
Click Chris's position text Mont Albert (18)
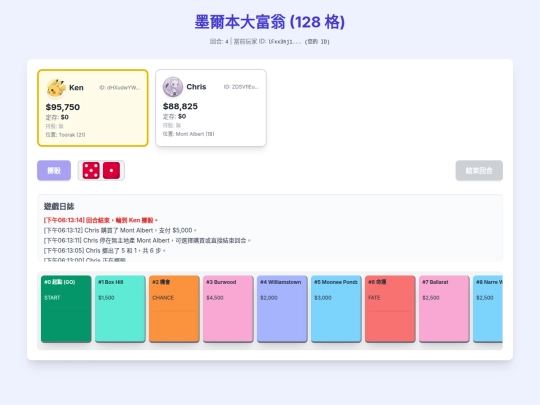(188, 134)
